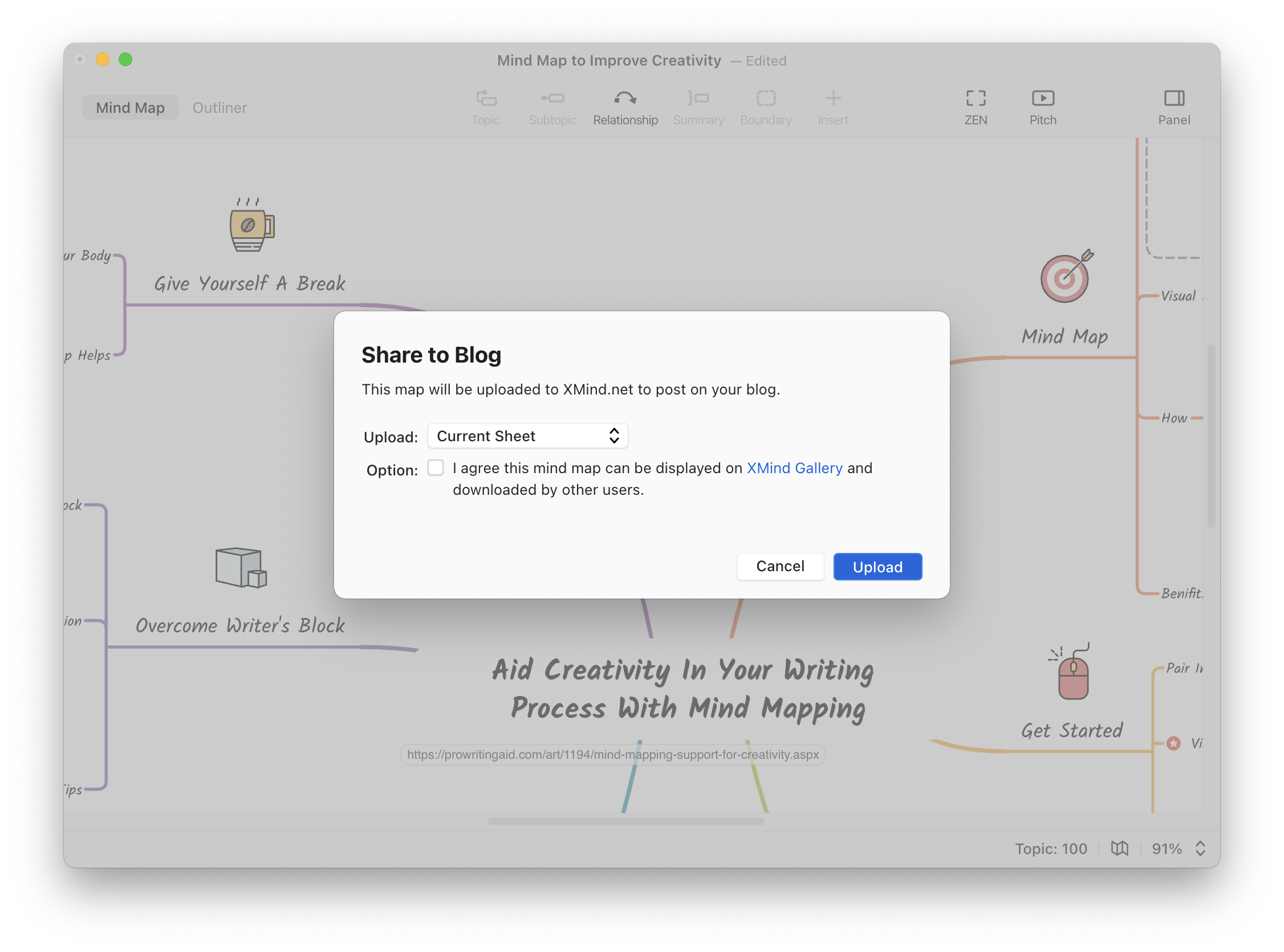Select the central Aid Creativity topic
Screen dimensions: 1284x952
683,689
